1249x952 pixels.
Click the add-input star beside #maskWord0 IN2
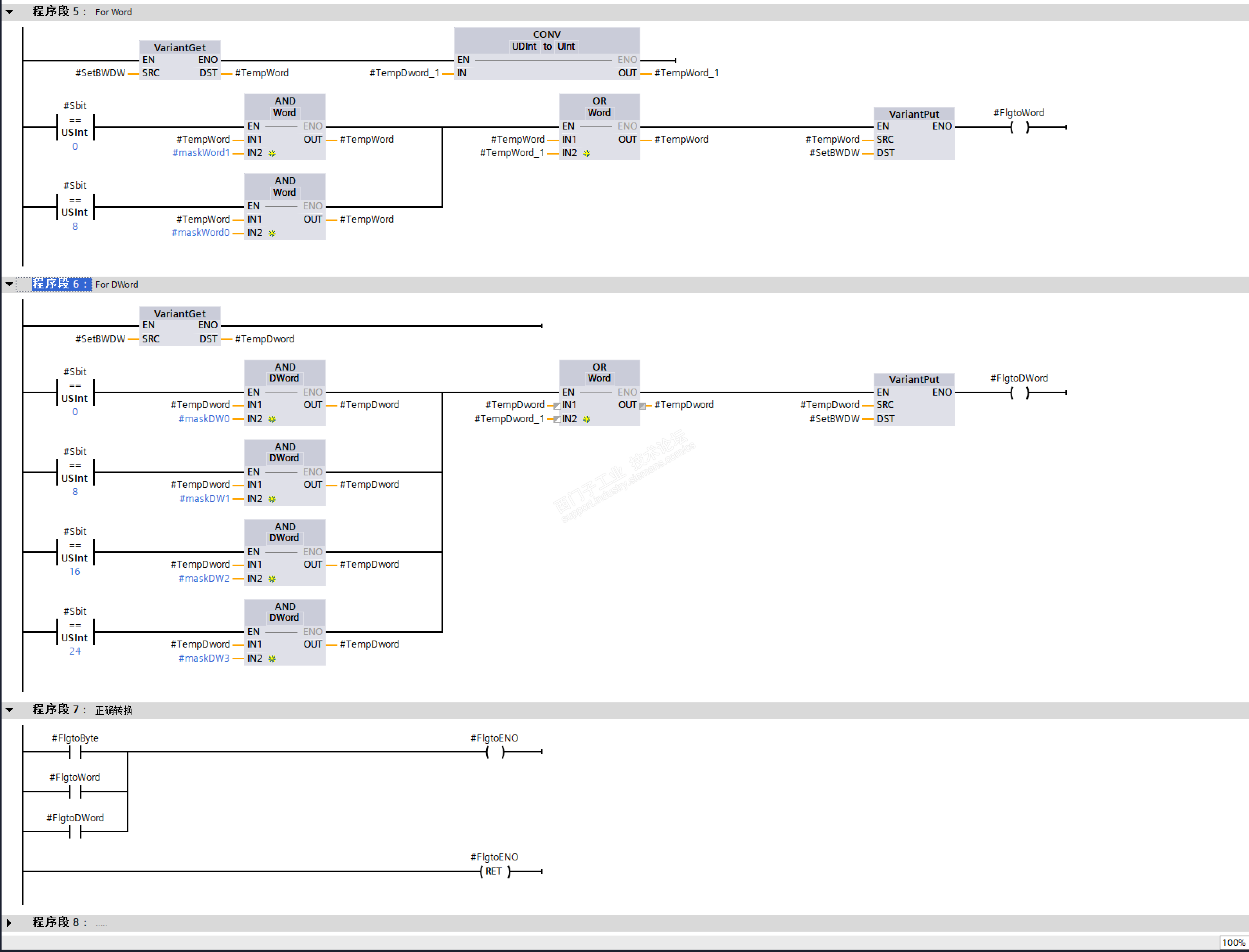tap(272, 233)
